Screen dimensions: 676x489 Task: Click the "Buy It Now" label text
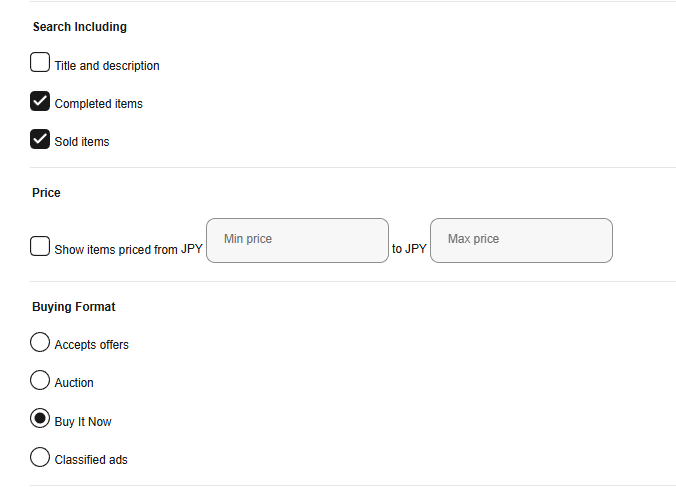[83, 422]
